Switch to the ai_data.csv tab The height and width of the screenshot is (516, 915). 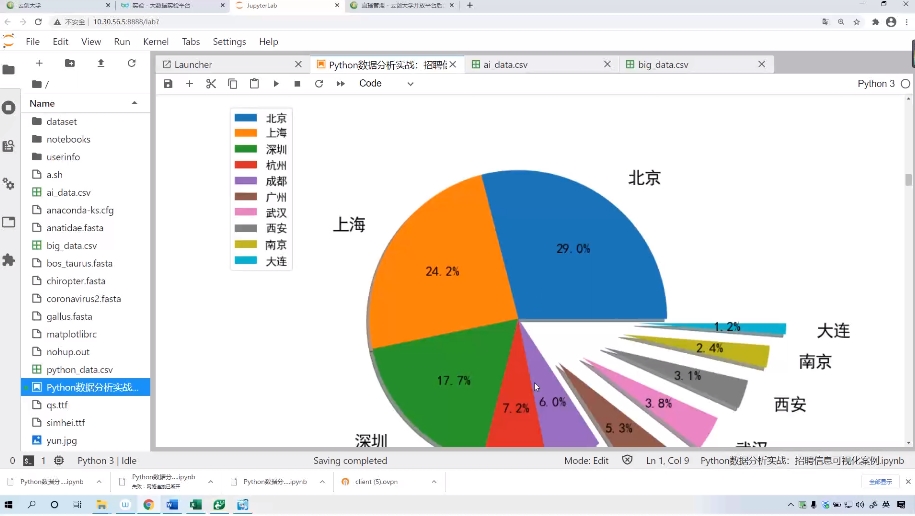tap(505, 64)
